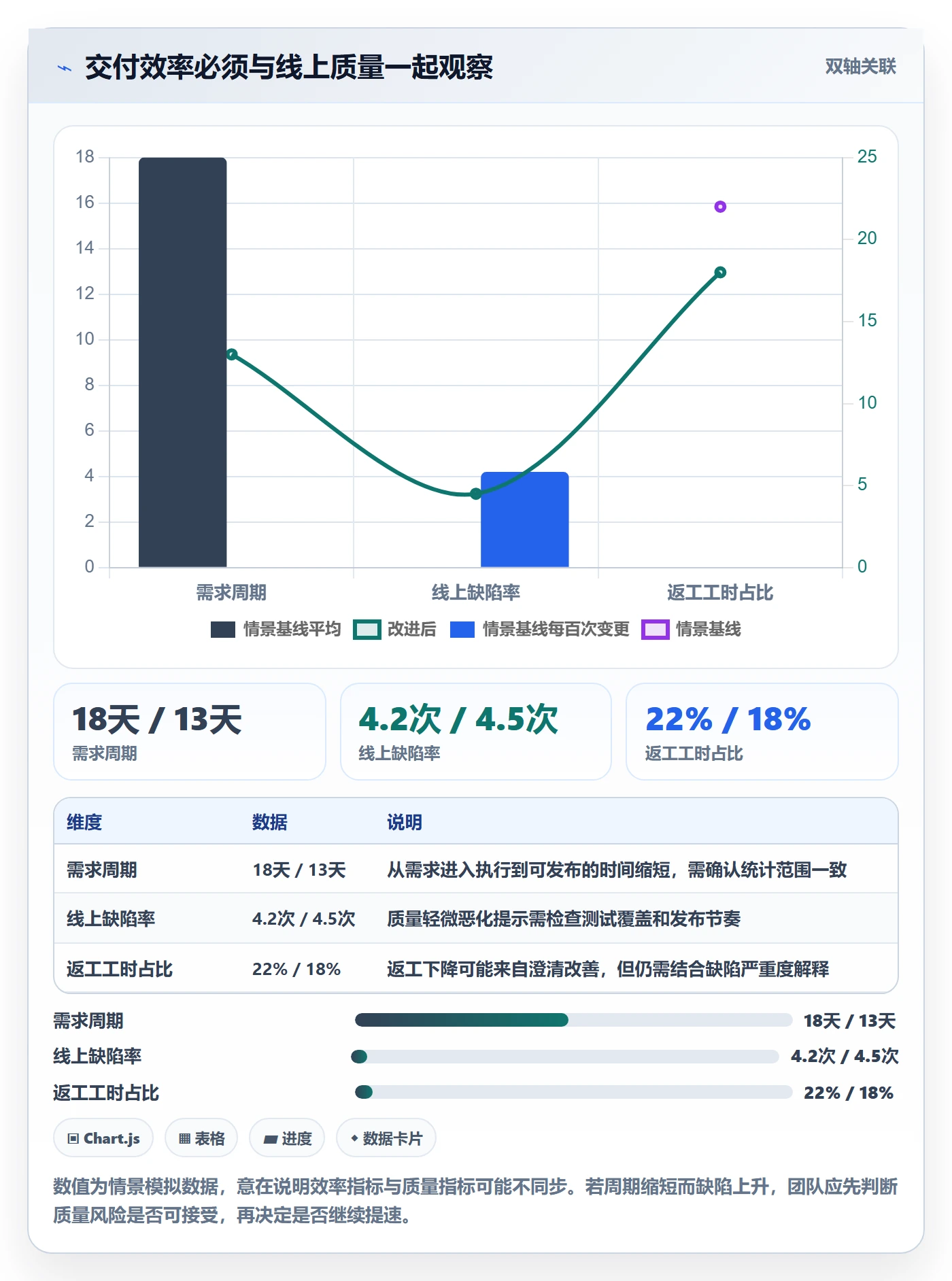952x1281 pixels.
Task: Toggle the purple 情景基线 legend swatch
Action: [x=656, y=630]
